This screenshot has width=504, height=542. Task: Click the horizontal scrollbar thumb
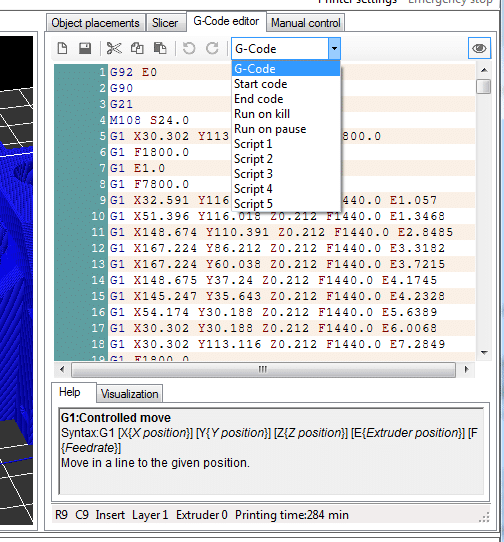263,370
